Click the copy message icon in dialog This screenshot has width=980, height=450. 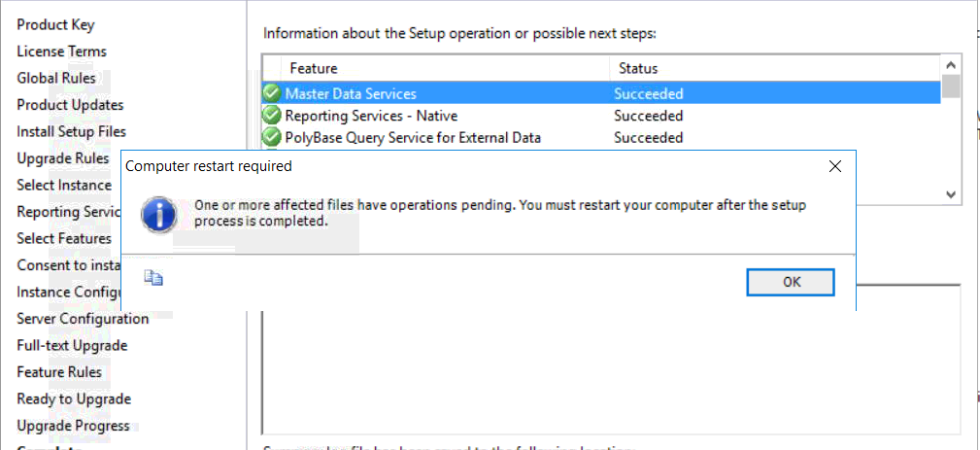pos(153,278)
